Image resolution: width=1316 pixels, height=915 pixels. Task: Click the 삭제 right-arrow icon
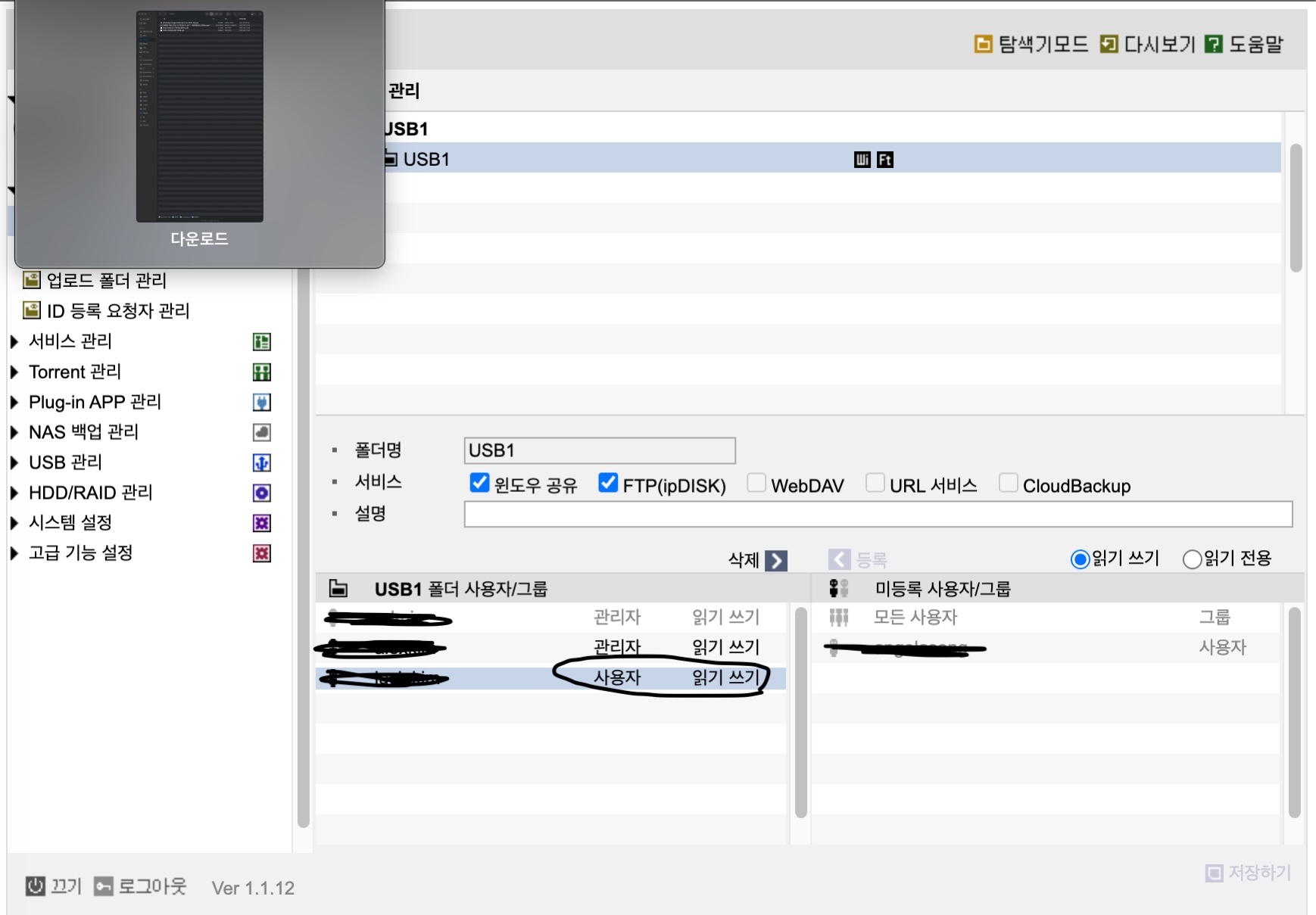pyautogui.click(x=776, y=560)
